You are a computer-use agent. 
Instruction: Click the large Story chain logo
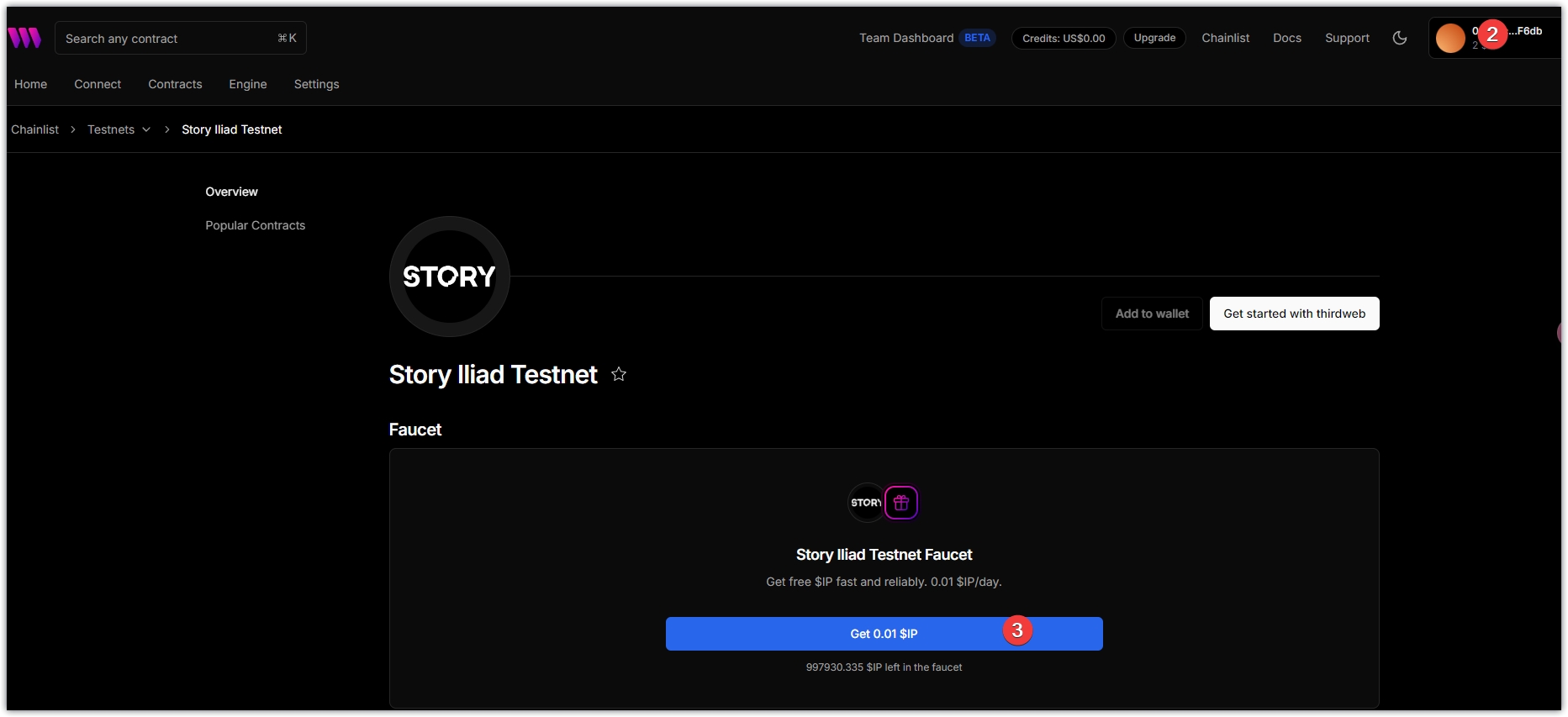[449, 277]
